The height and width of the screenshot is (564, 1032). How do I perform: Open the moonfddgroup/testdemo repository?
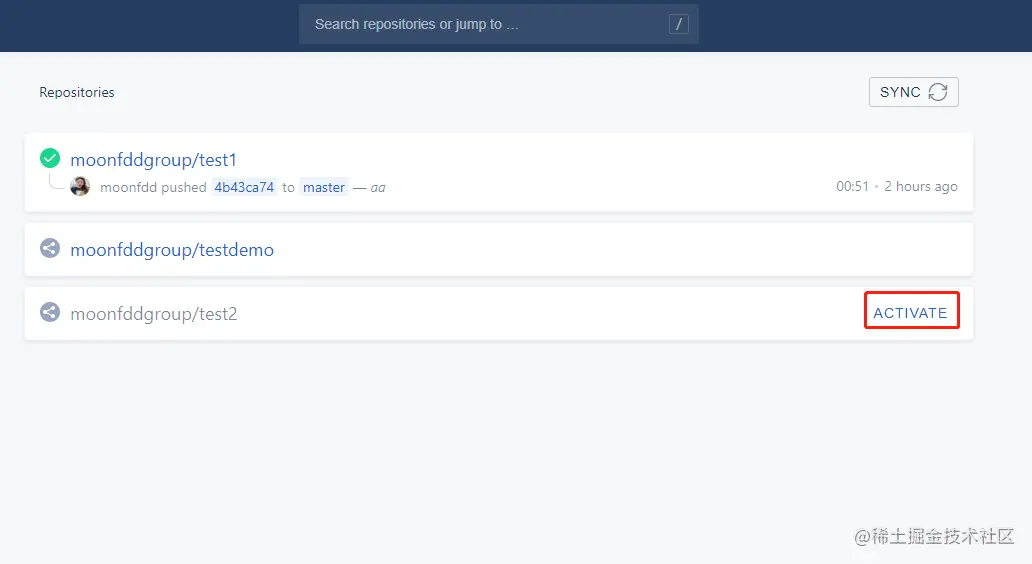172,250
